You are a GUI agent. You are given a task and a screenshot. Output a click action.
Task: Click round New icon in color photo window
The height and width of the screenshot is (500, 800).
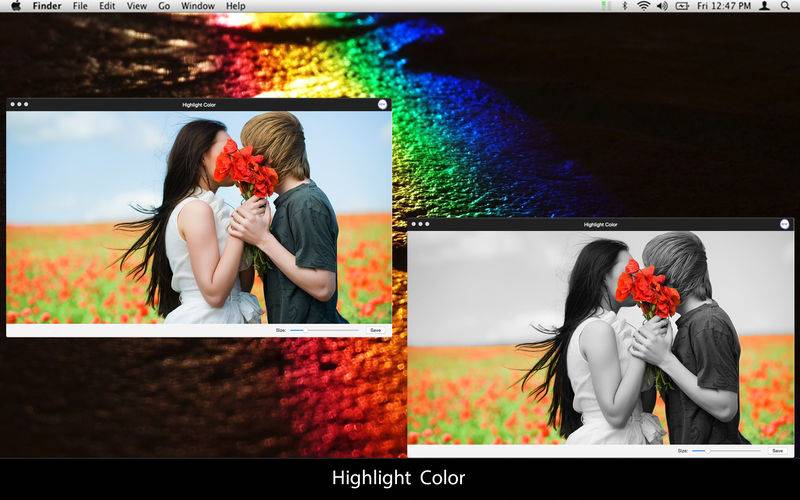coord(382,105)
